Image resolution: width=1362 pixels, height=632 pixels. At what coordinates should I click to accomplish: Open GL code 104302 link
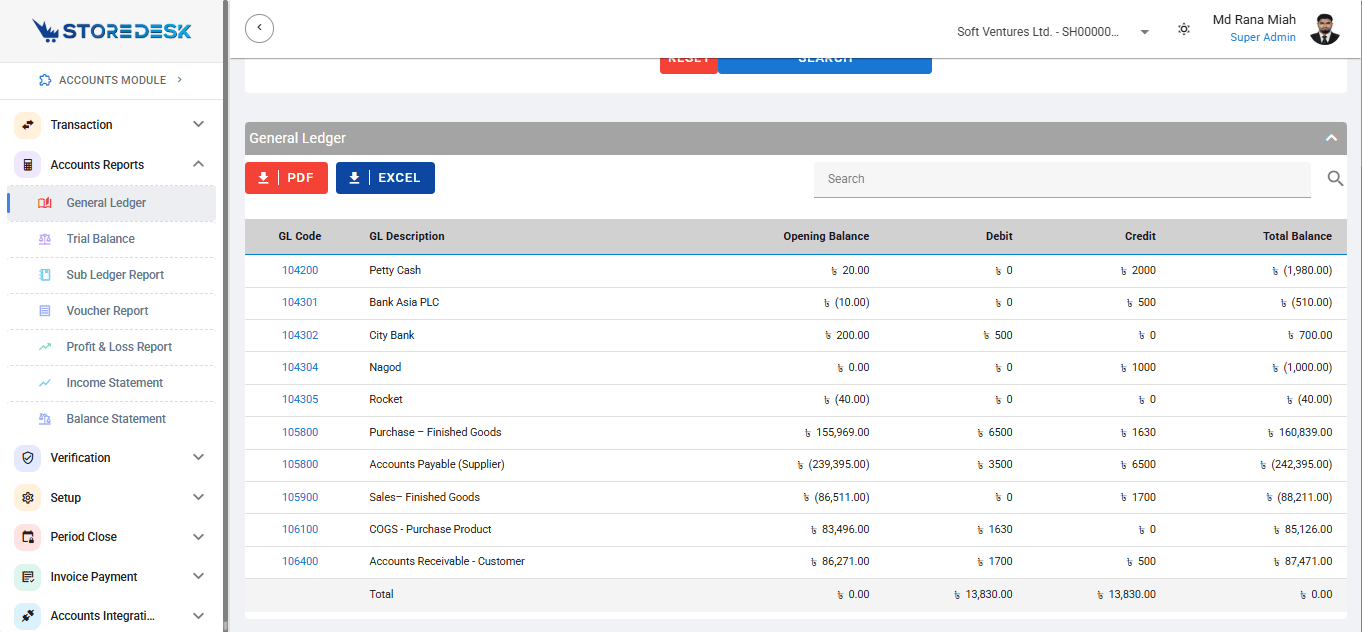300,335
